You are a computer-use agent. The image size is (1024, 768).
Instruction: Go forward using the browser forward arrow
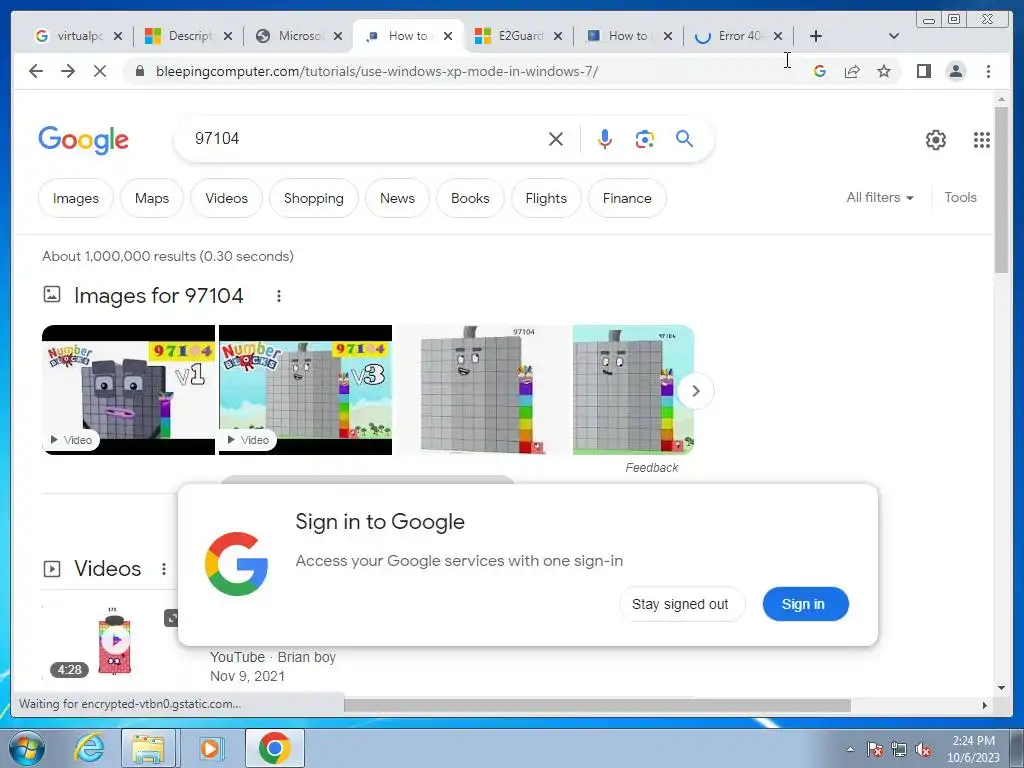(68, 71)
